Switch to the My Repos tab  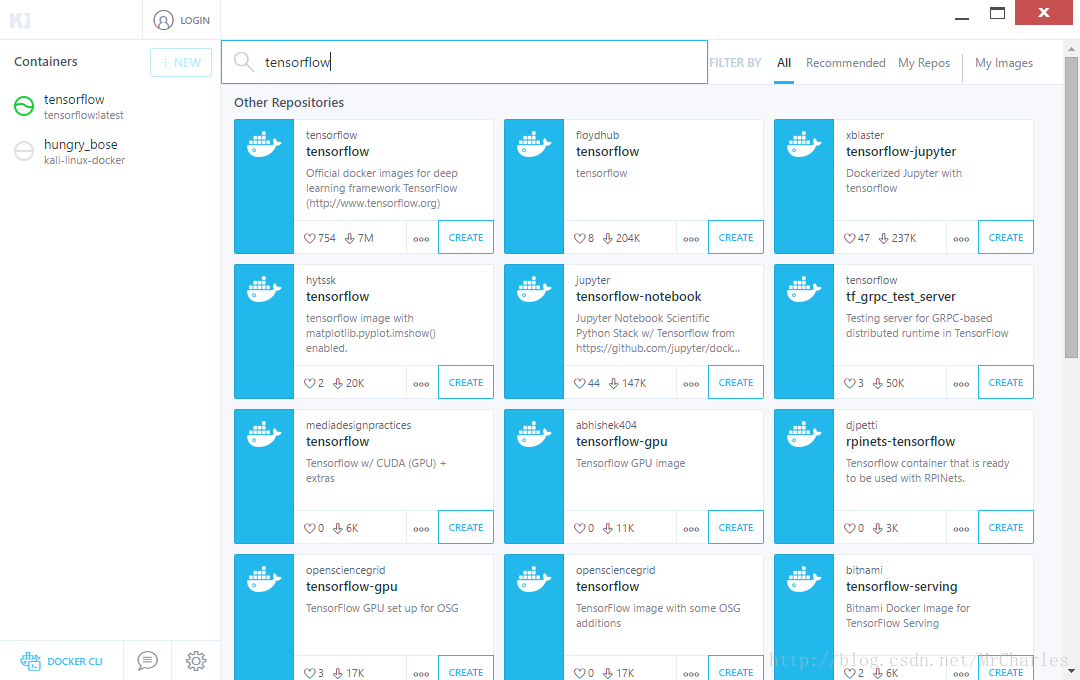tap(924, 63)
